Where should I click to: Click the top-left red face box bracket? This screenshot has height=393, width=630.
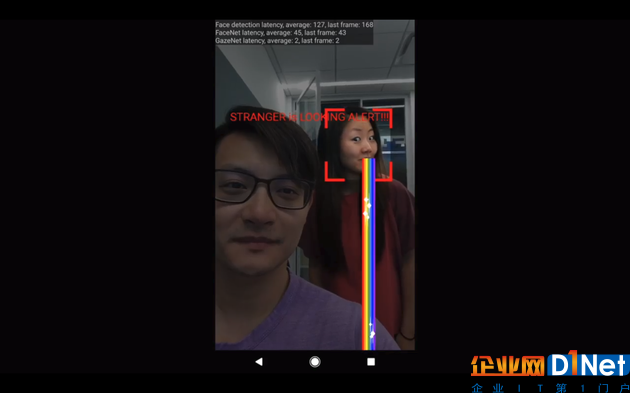tap(334, 117)
